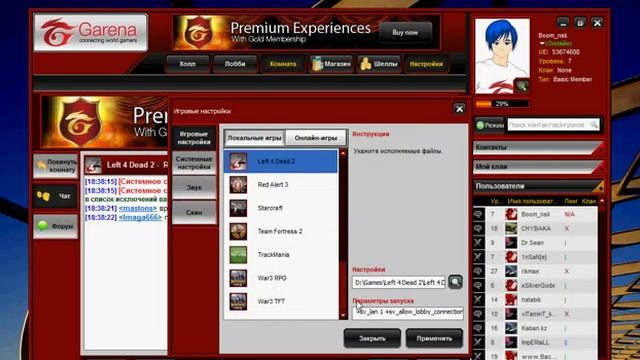Click the Форум button
This screenshot has width=640, height=360.
[56, 226]
